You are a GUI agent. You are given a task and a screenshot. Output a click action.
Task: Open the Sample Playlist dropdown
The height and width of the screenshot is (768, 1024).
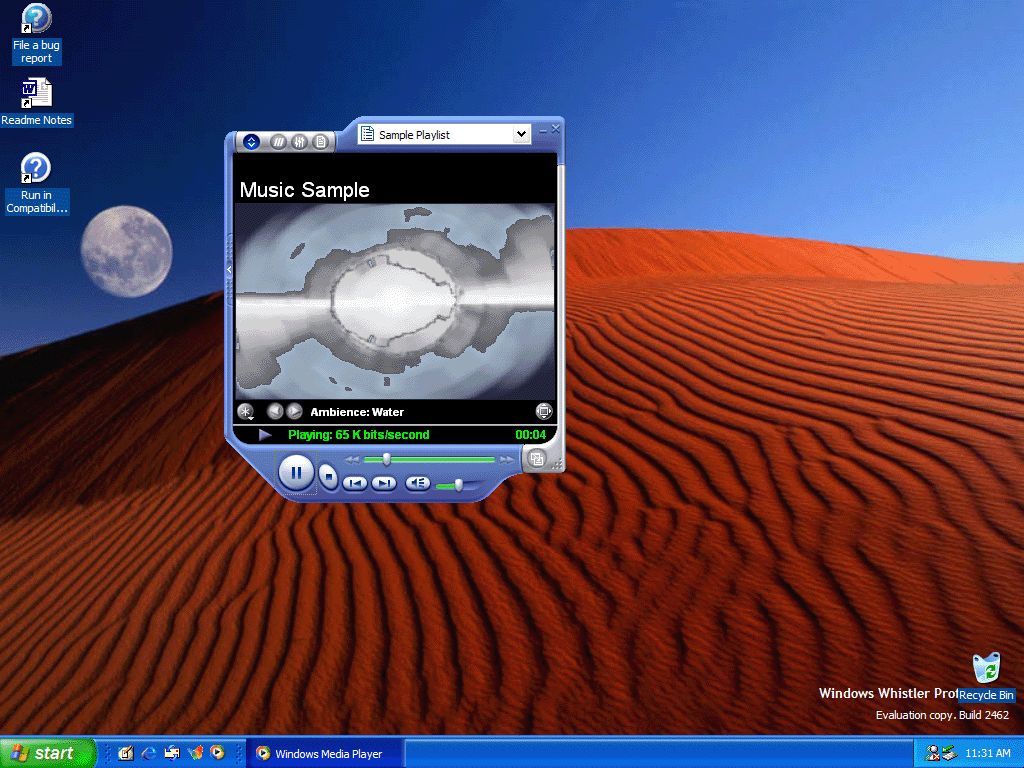[x=521, y=135]
